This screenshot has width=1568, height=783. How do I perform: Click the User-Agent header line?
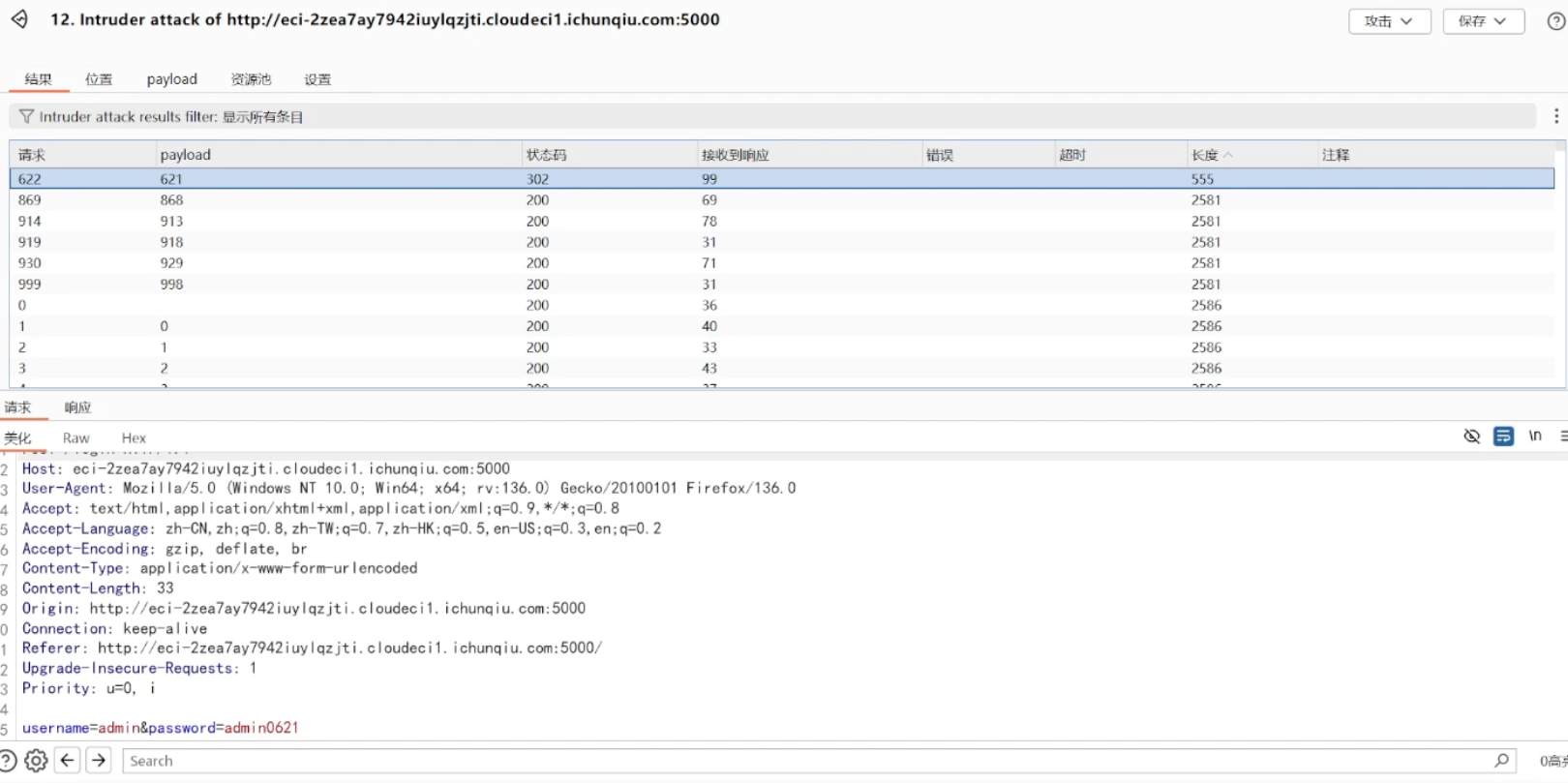click(x=408, y=489)
